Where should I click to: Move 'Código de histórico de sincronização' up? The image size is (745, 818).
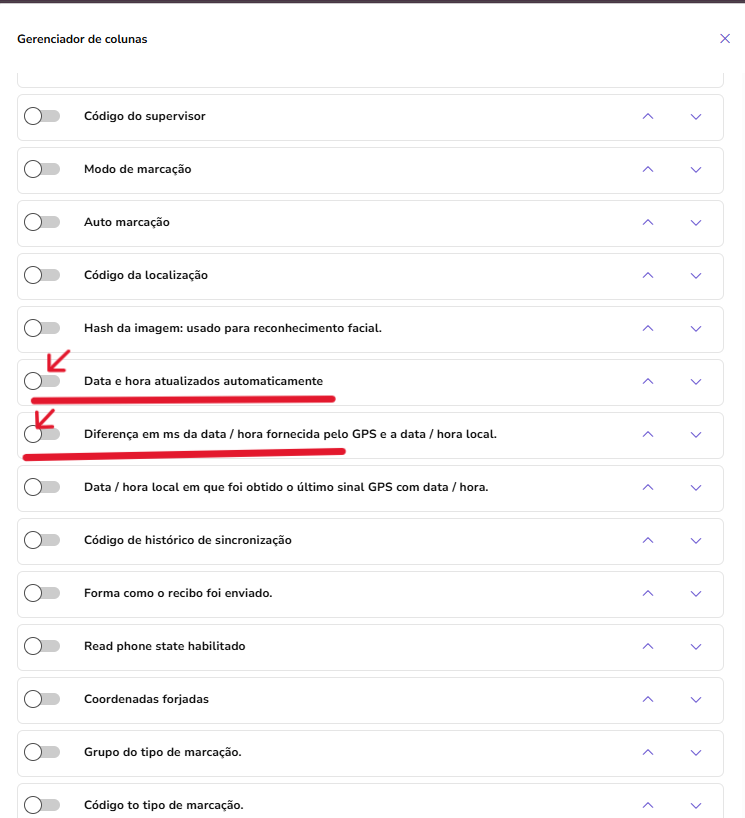(648, 540)
